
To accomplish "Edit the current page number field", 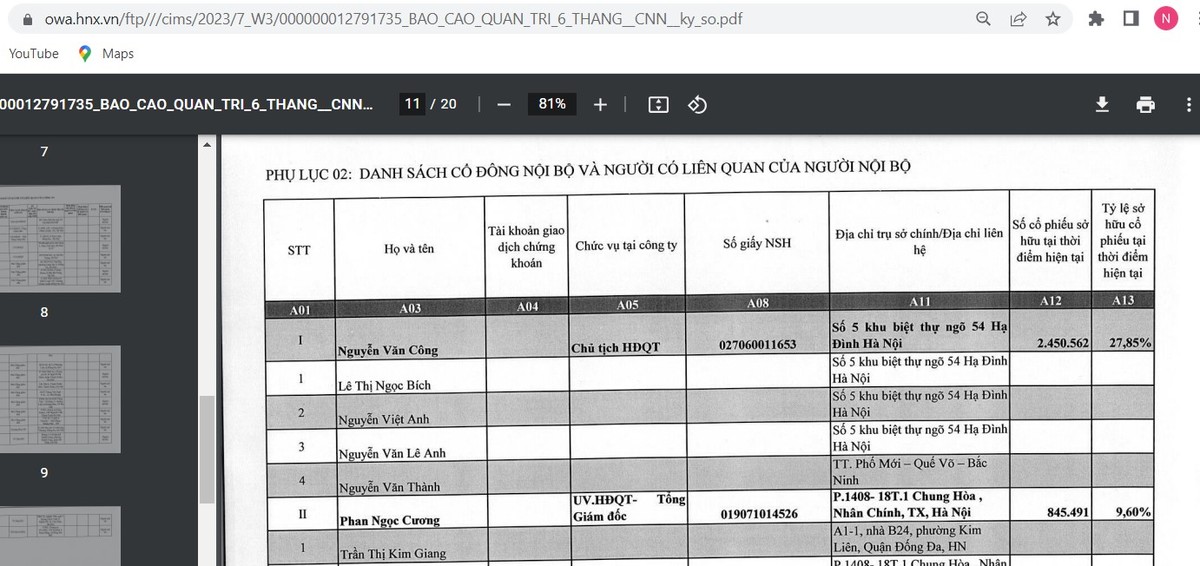I will pyautogui.click(x=411, y=104).
